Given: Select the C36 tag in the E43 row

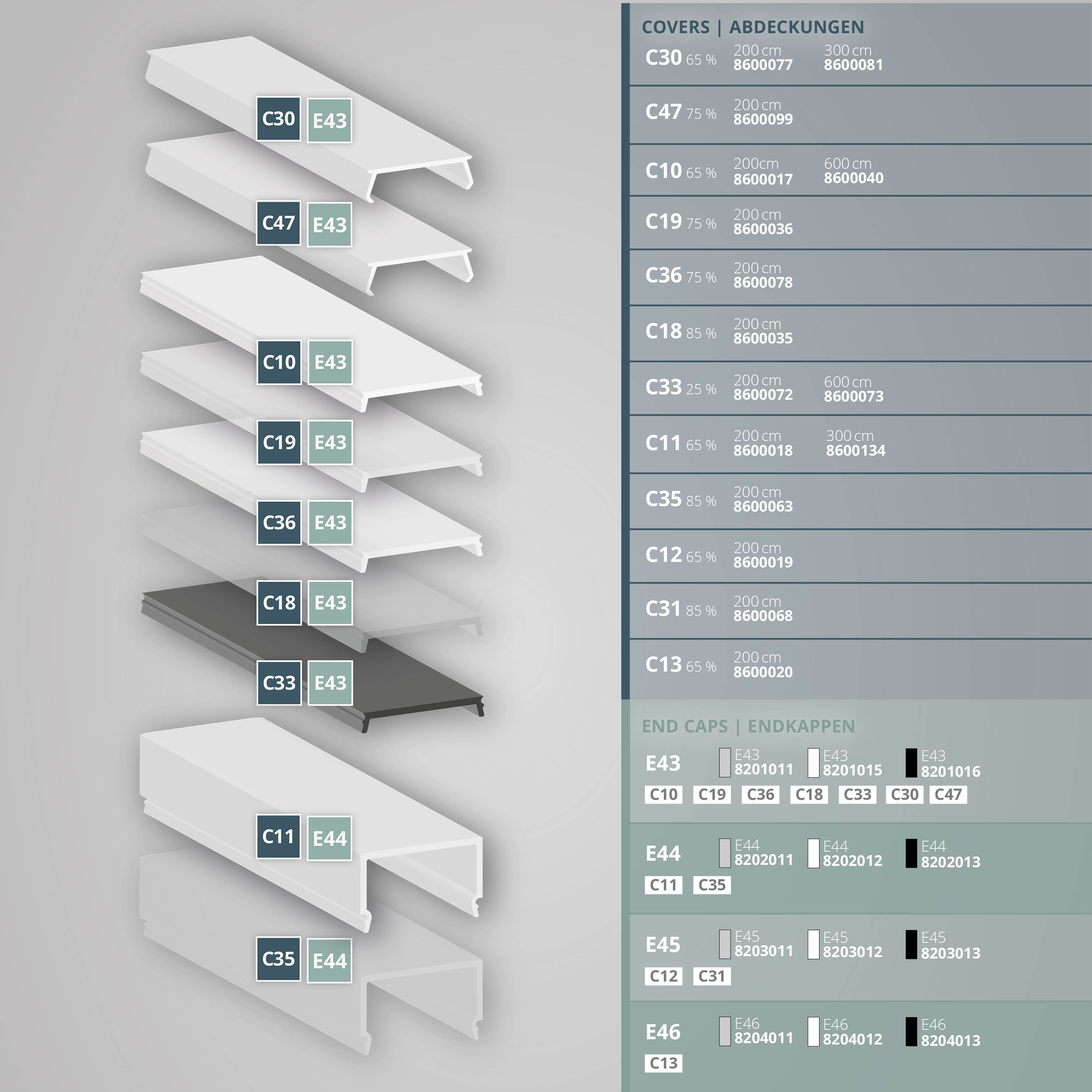Looking at the screenshot, I should (x=760, y=795).
